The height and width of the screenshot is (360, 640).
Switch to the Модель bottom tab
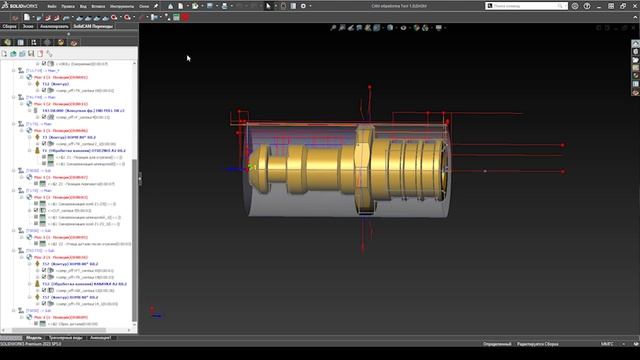point(34,338)
